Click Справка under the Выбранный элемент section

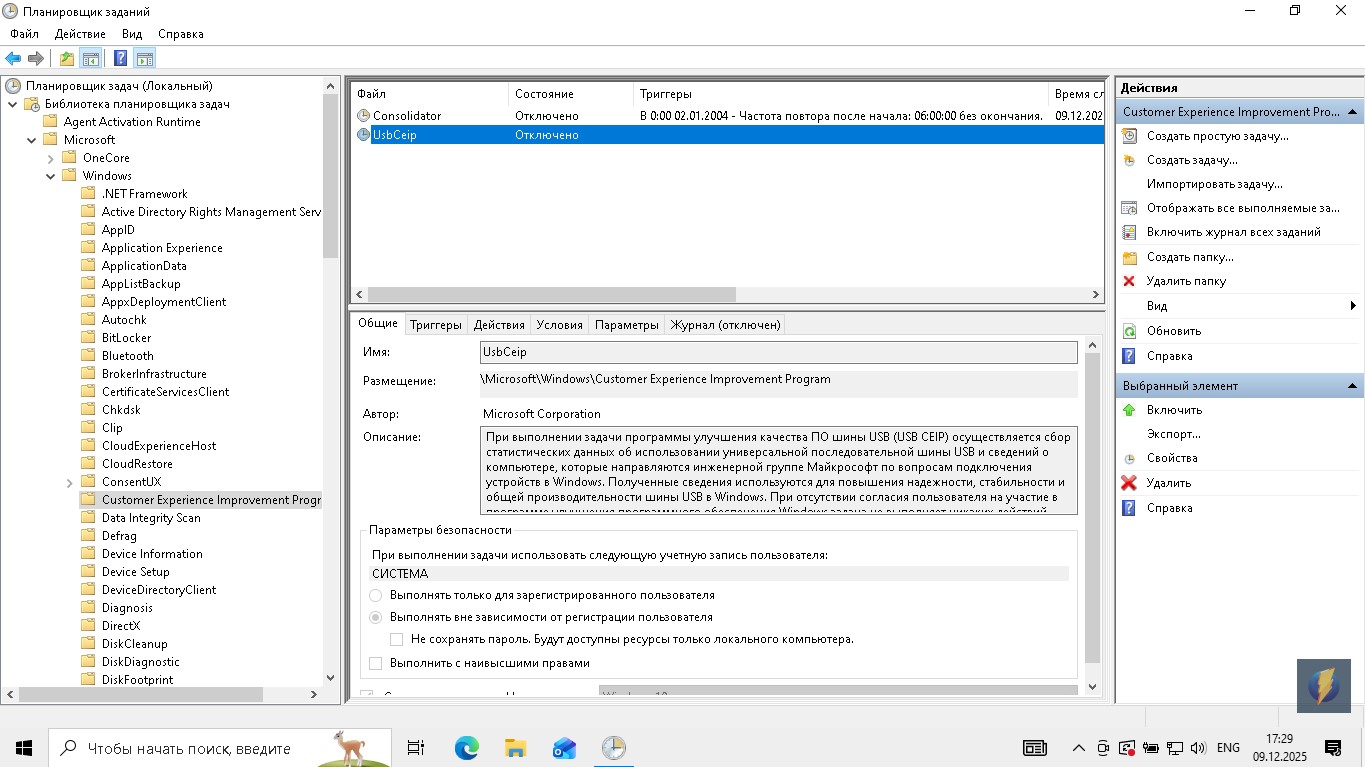click(1169, 508)
